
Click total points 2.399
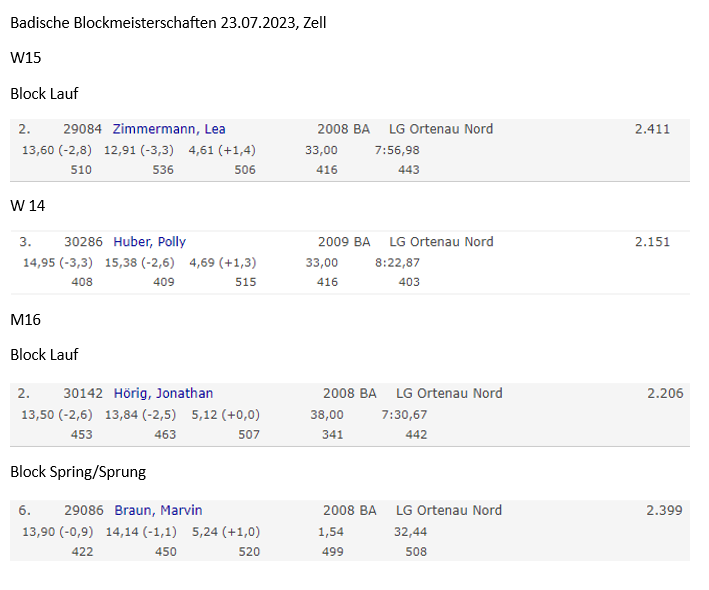click(665, 510)
